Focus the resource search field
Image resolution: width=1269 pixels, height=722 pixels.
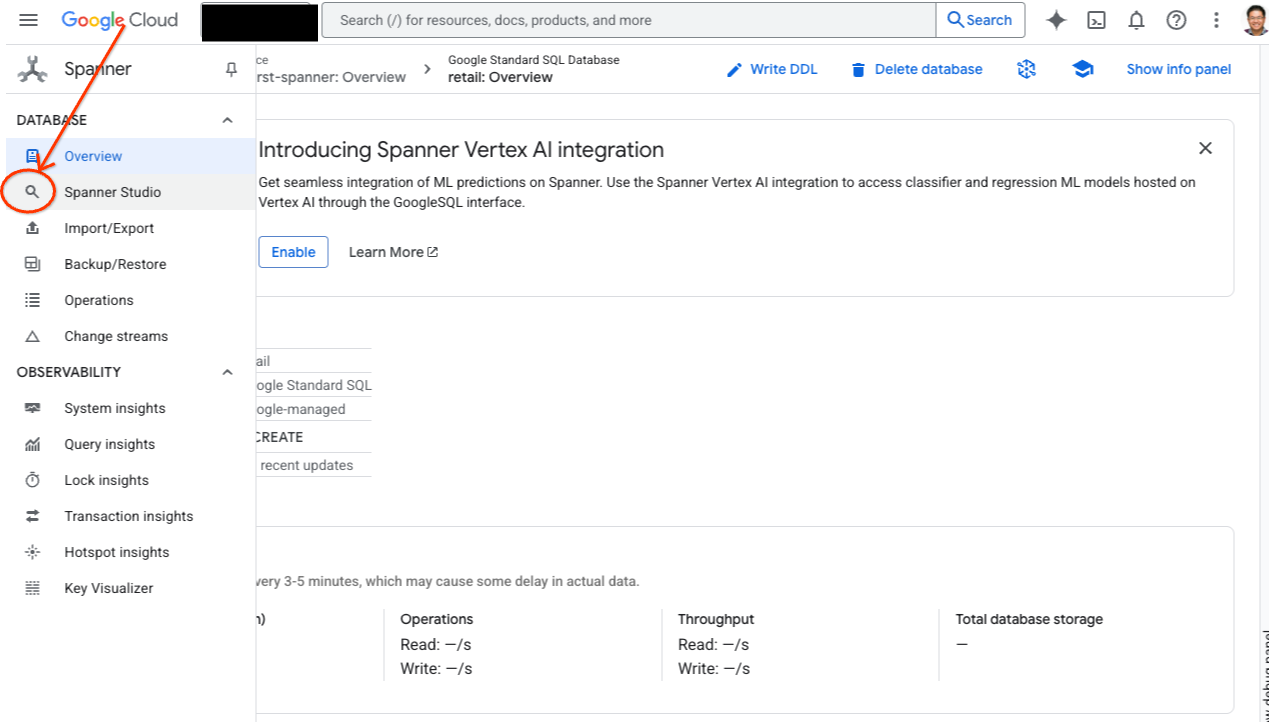(630, 20)
